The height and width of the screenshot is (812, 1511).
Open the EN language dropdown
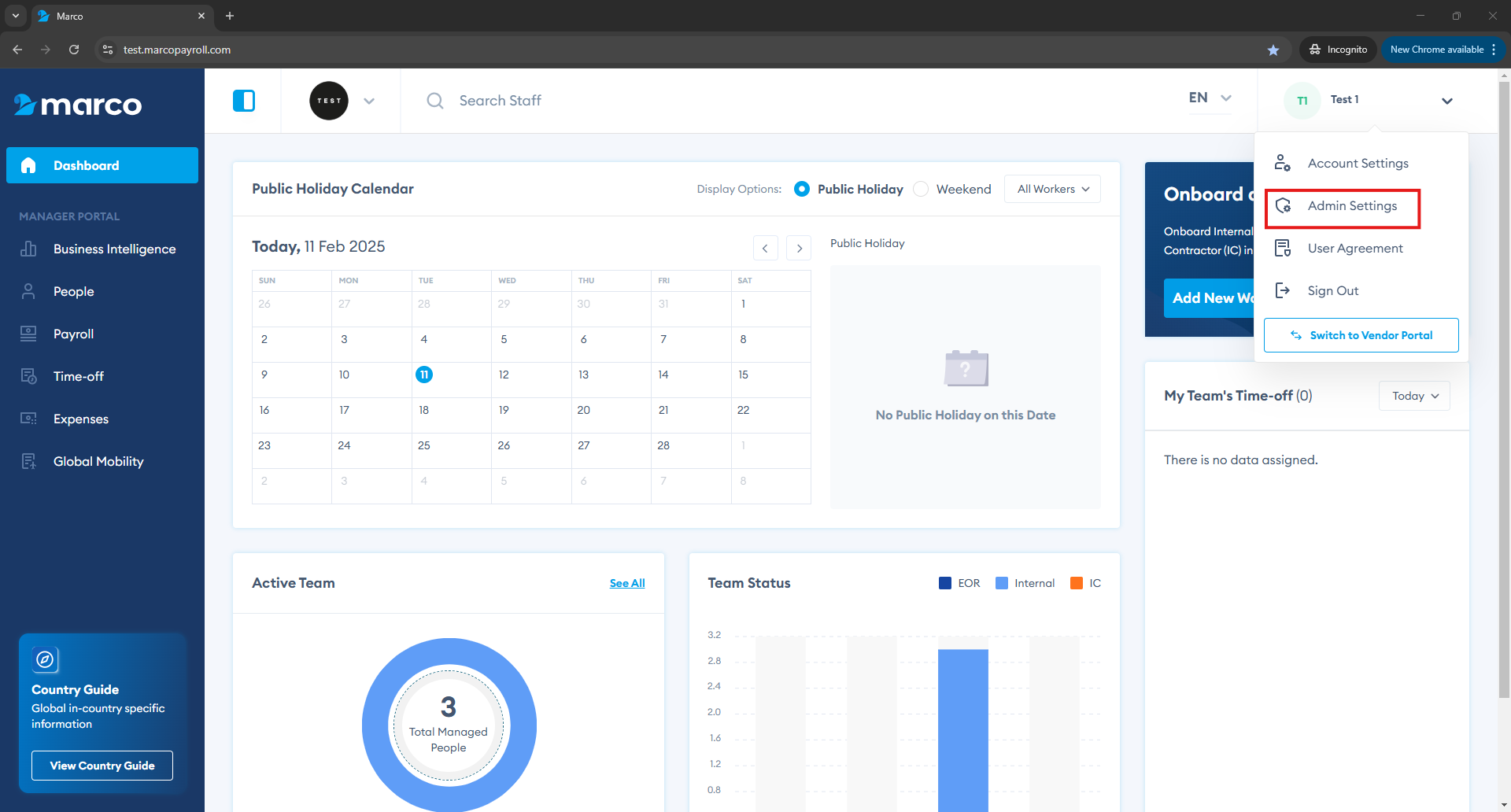click(1210, 98)
